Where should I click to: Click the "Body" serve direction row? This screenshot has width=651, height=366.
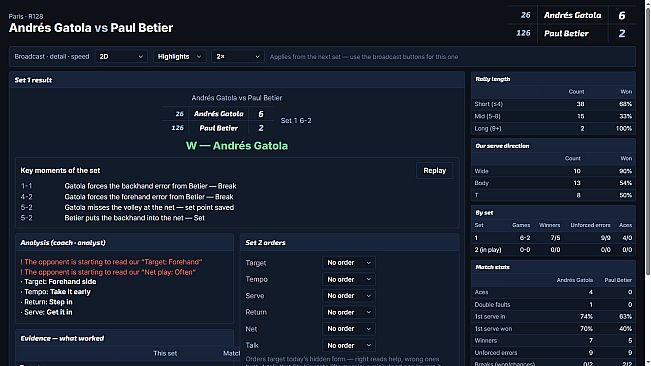click(553, 183)
